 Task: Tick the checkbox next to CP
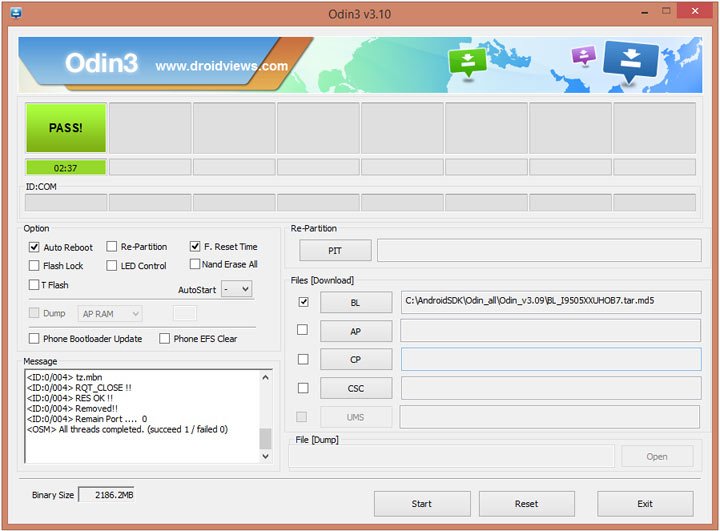point(303,359)
